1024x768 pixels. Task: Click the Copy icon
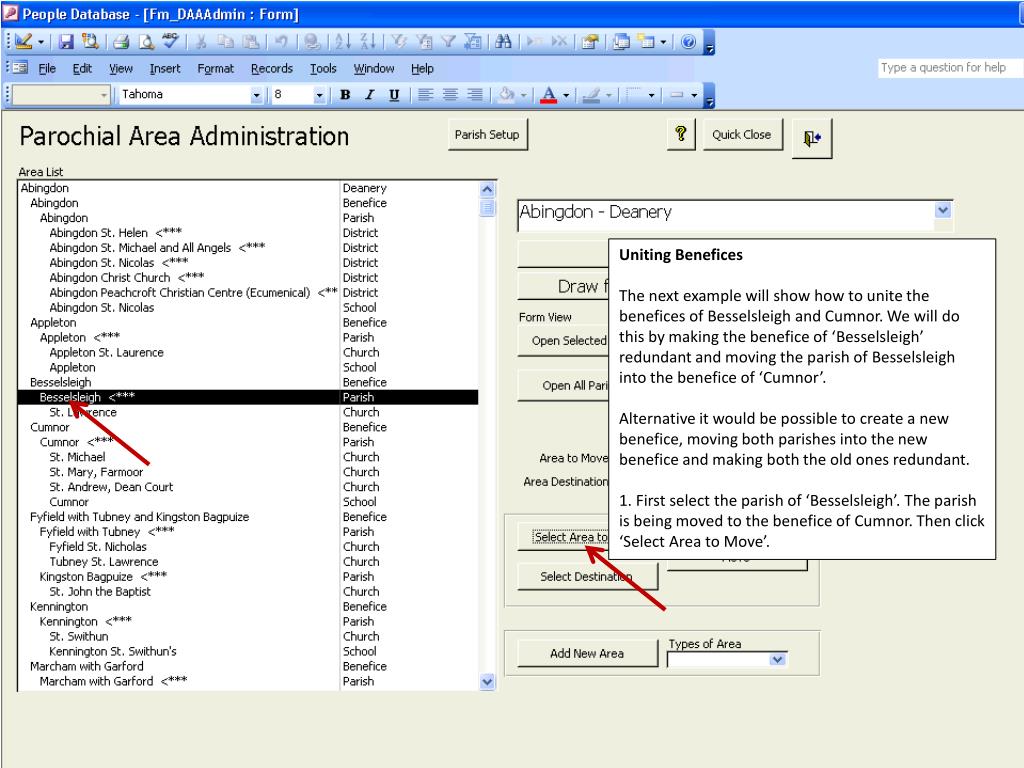pyautogui.click(x=225, y=42)
